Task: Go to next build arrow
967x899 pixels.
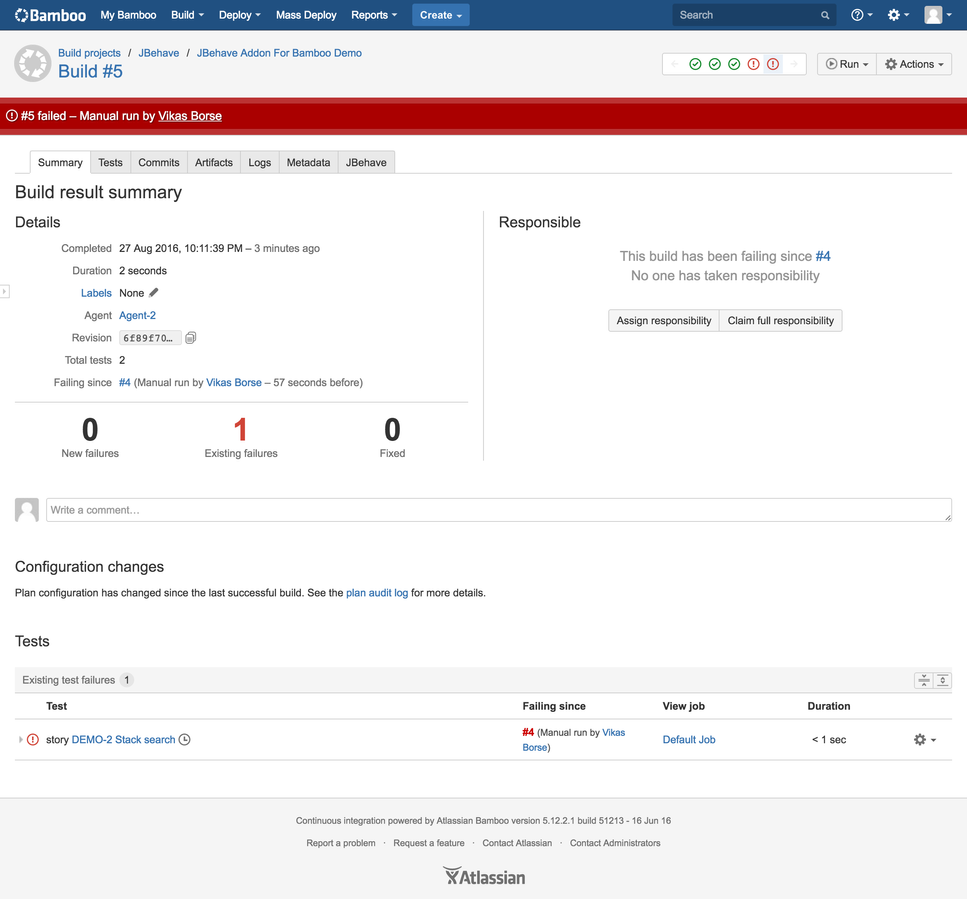Action: click(x=794, y=64)
